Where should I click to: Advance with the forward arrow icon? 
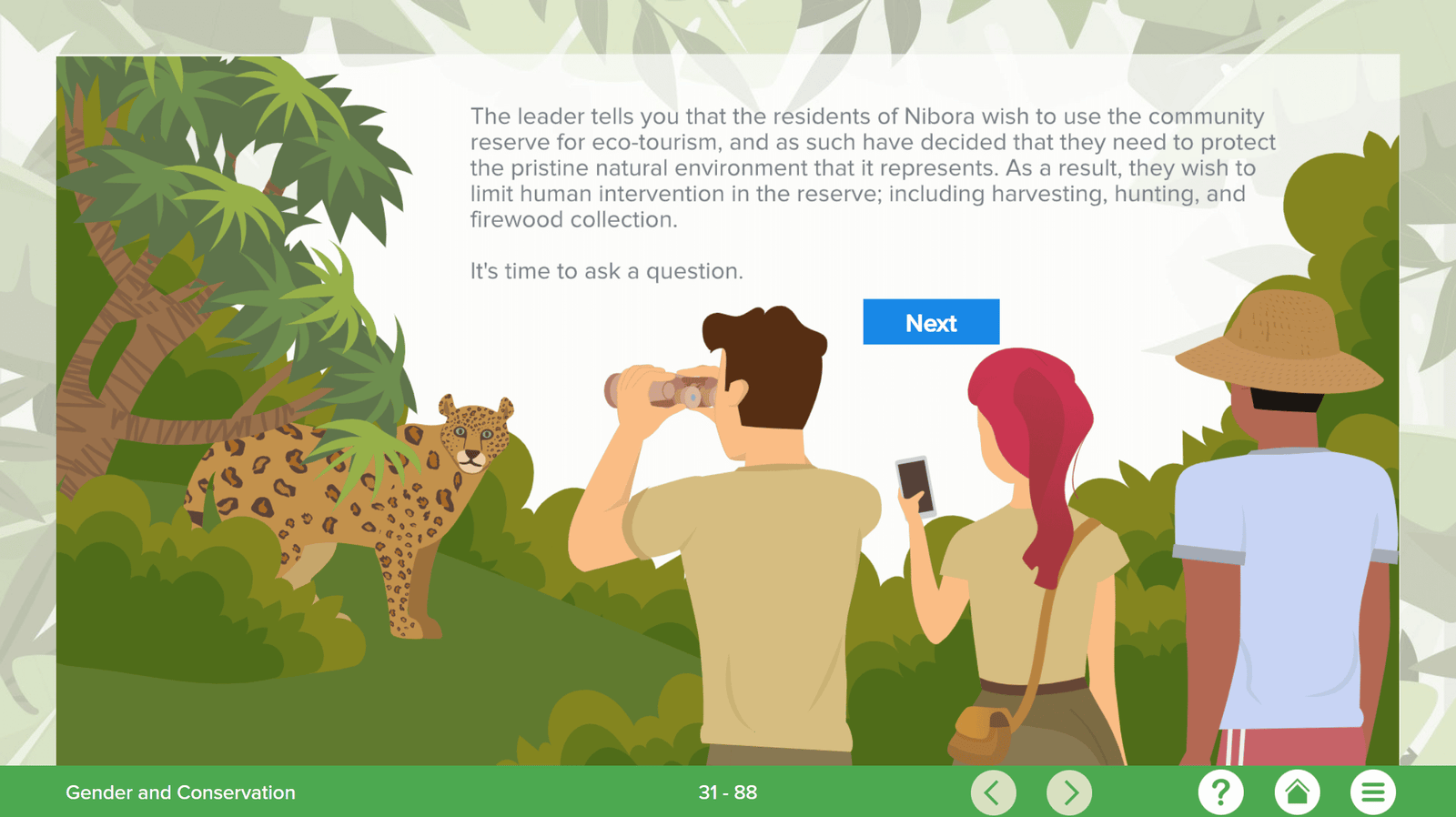tap(1069, 792)
